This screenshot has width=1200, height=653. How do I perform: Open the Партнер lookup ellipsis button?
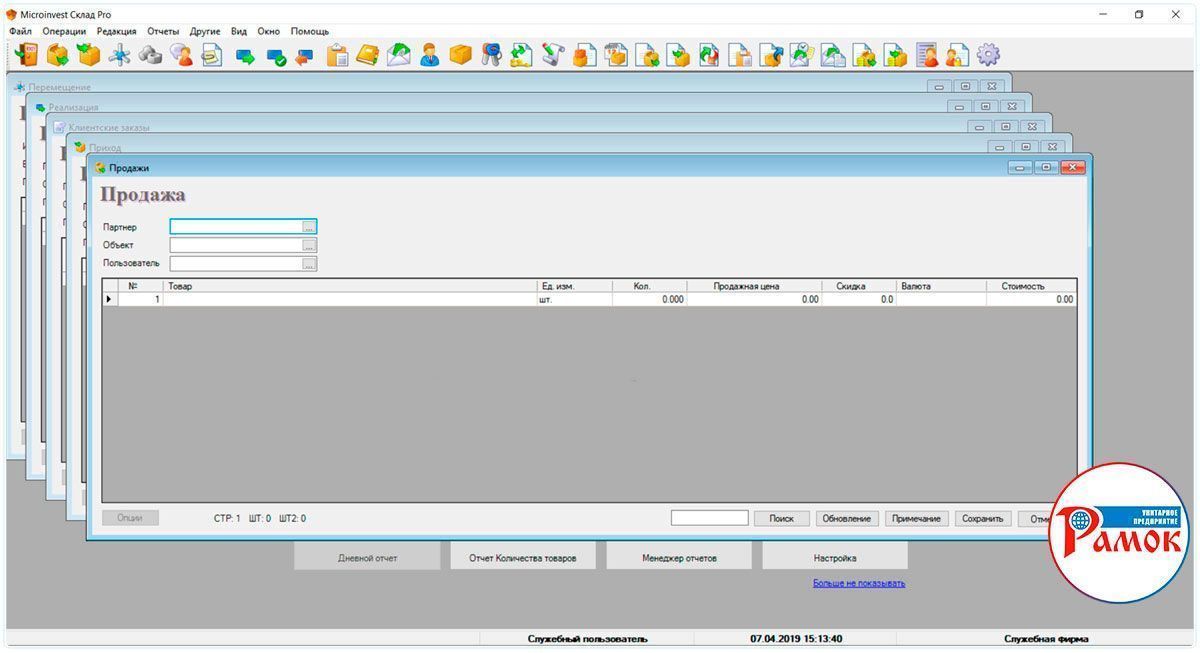click(x=309, y=227)
